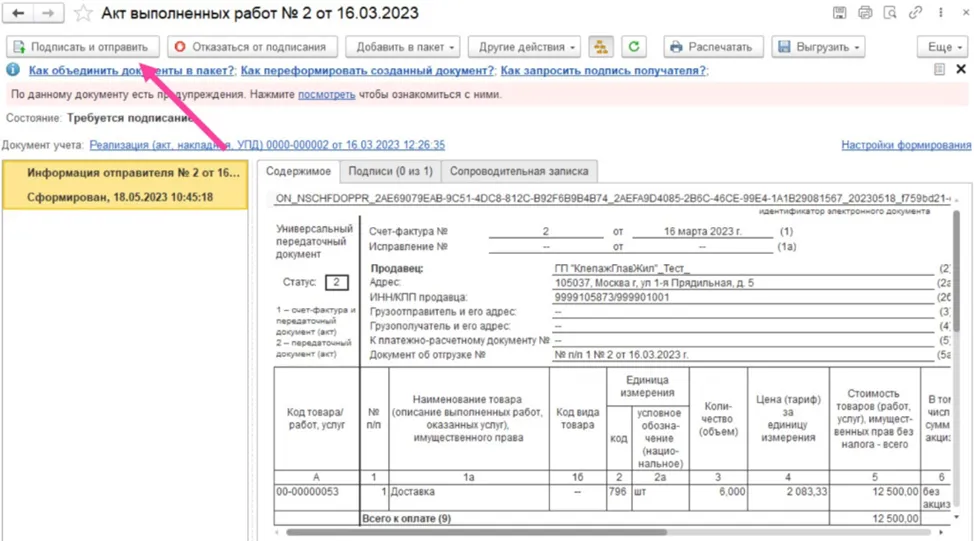Click price 2 083,33 cell
This screenshot has height=541, width=974.
(x=789, y=498)
